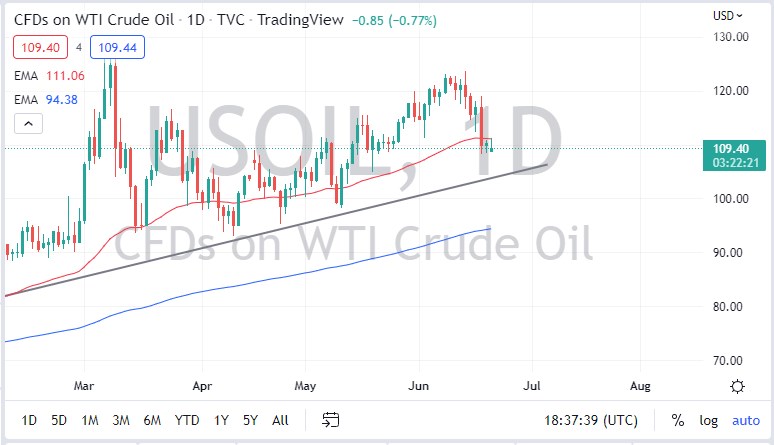Screen dimensions: 774x445
Task: Show the 1Y time range
Action: coord(223,421)
